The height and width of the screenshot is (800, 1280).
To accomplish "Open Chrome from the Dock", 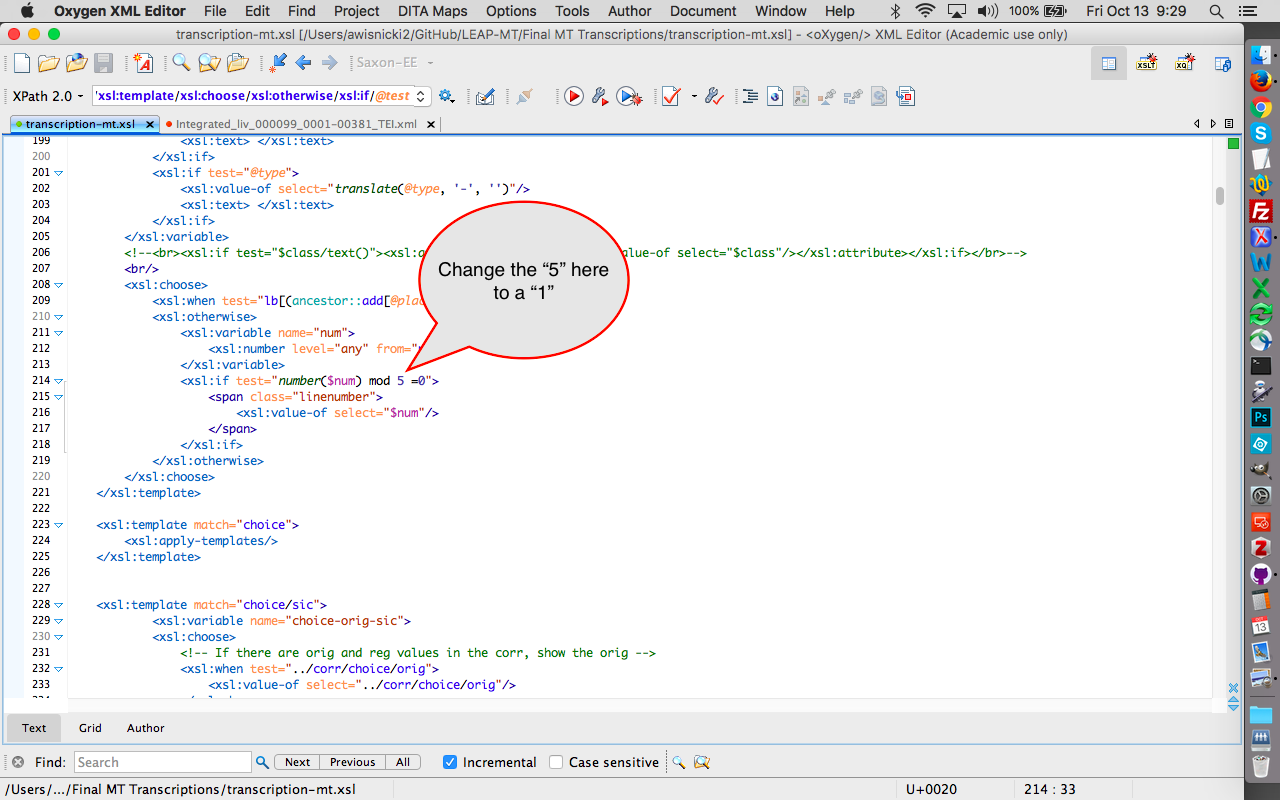I will [1261, 107].
